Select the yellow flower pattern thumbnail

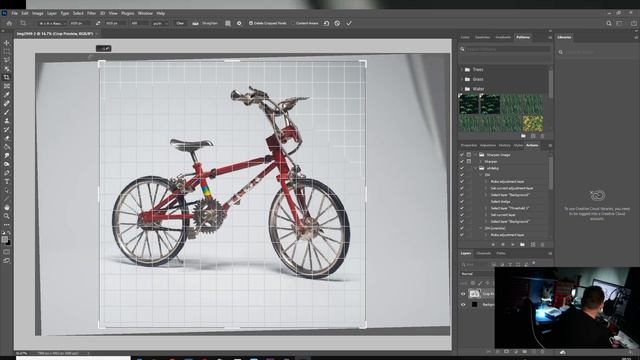(533, 123)
